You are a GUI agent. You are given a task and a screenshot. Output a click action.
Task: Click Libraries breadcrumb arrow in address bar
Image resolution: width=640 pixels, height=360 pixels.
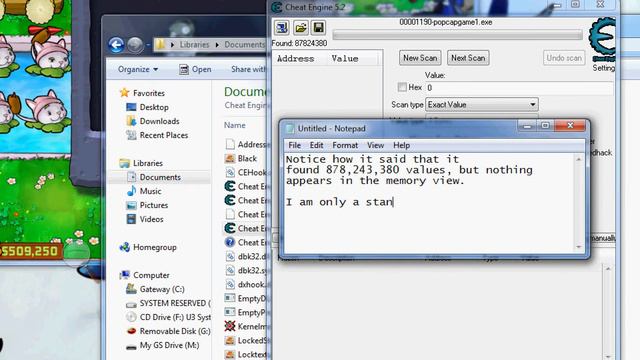(217, 44)
